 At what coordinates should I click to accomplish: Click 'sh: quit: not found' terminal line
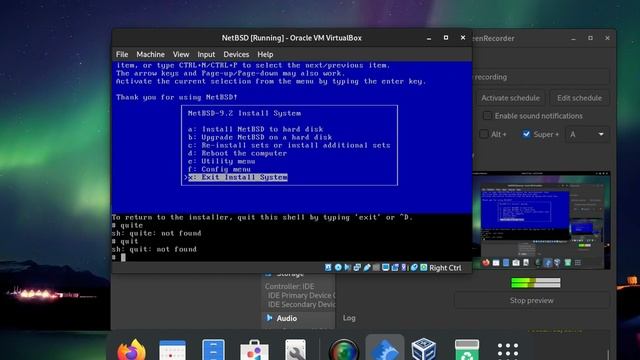pos(154,249)
